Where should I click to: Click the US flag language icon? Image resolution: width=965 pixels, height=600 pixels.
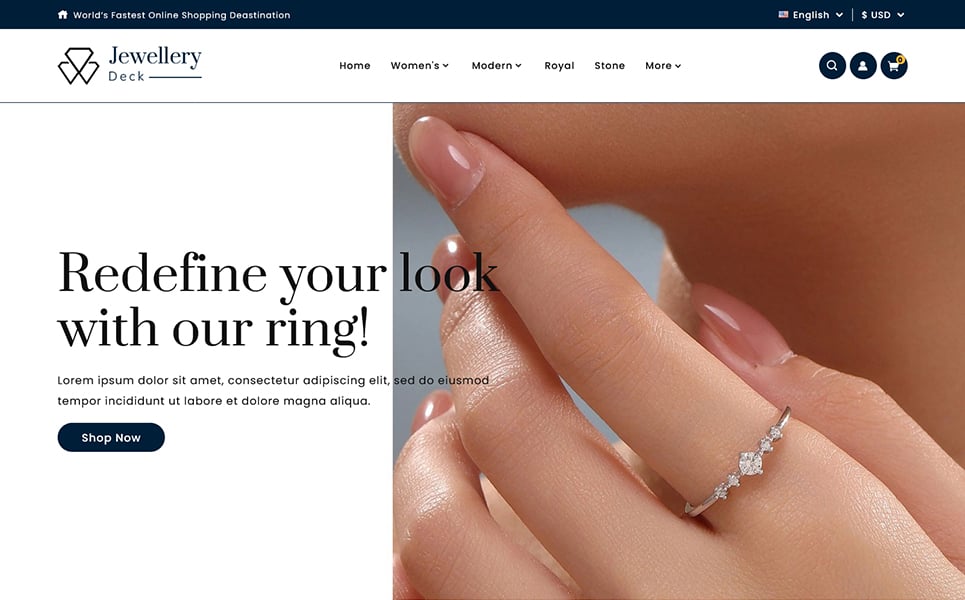point(783,15)
